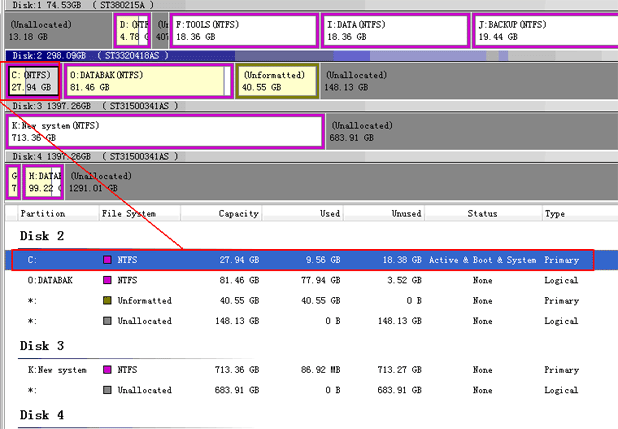The width and height of the screenshot is (618, 429).
Task: Click the Disk:3 1397.26GB header bar
Action: 311,106
